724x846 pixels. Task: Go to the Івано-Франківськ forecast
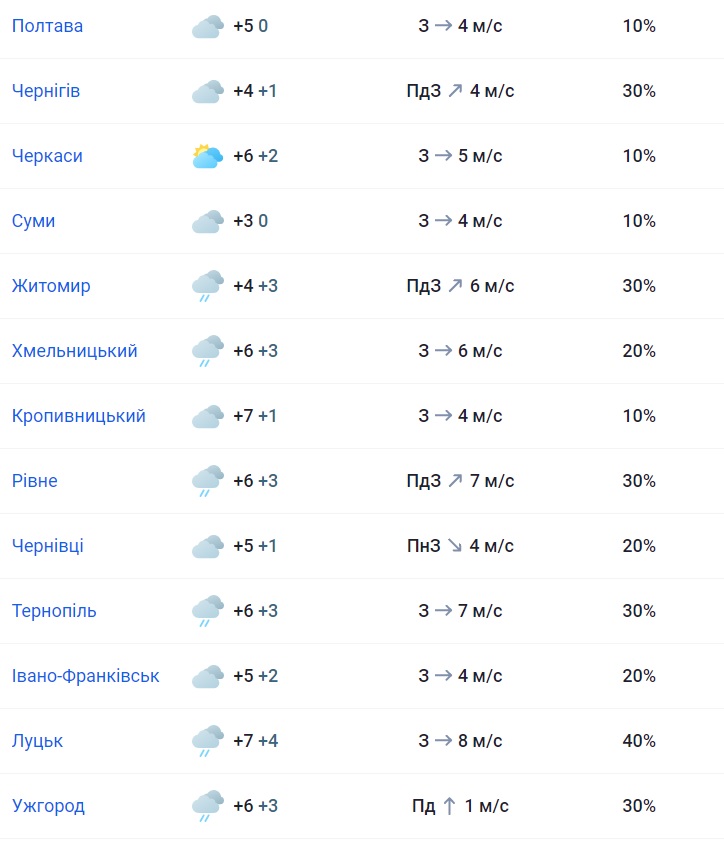(85, 676)
